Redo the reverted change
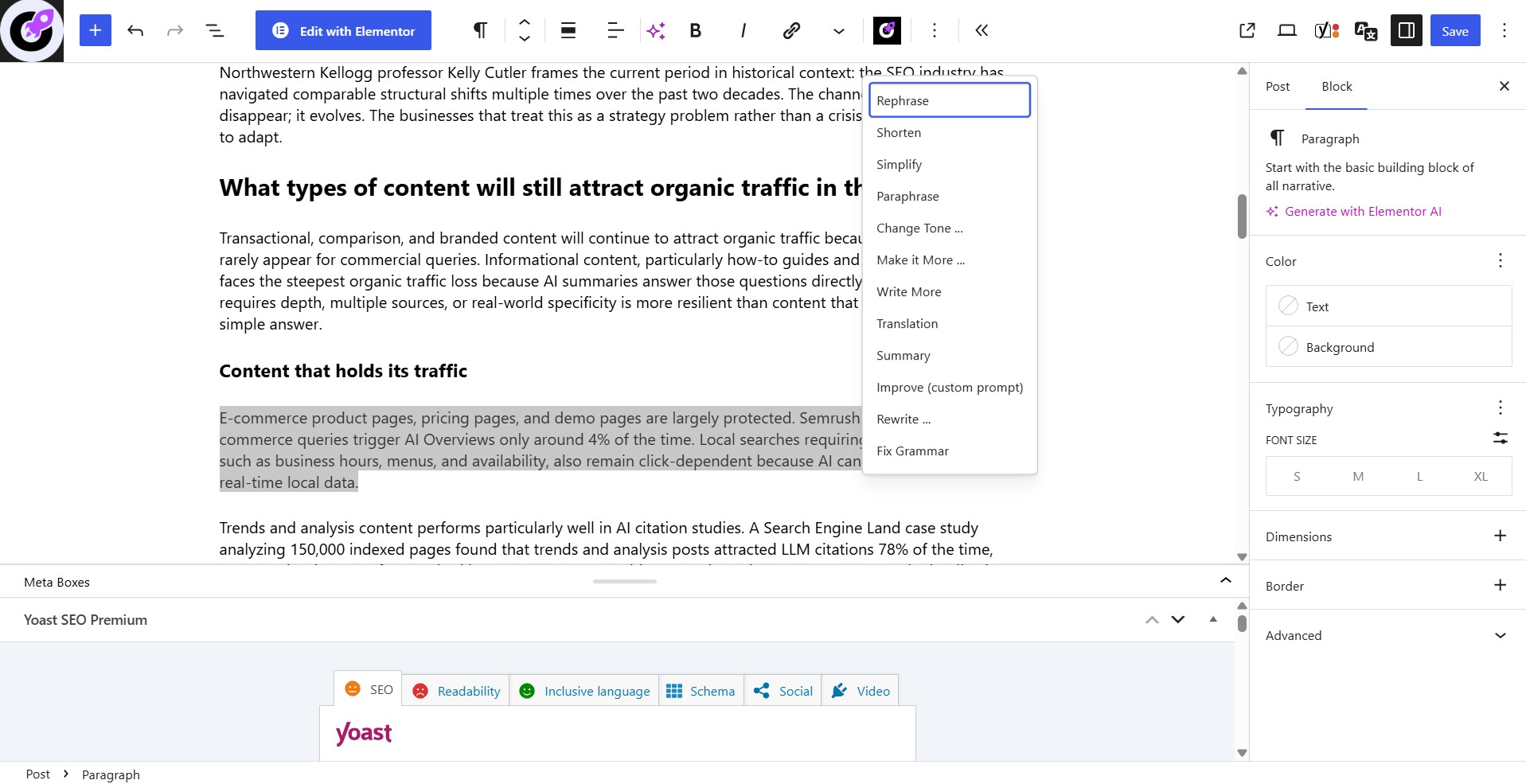The image size is (1526, 784). [175, 30]
